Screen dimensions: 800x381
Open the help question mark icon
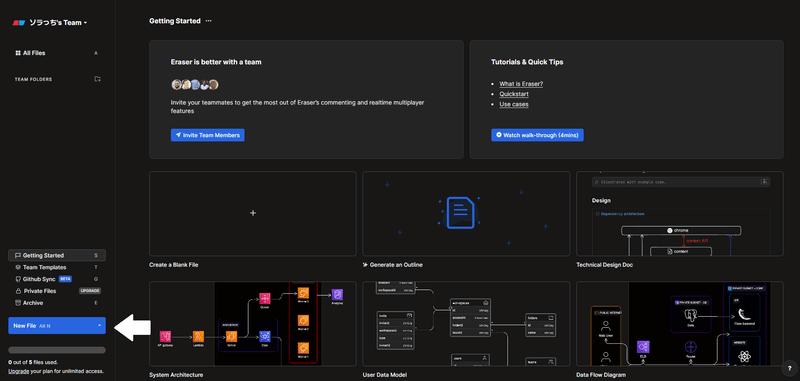[789, 369]
